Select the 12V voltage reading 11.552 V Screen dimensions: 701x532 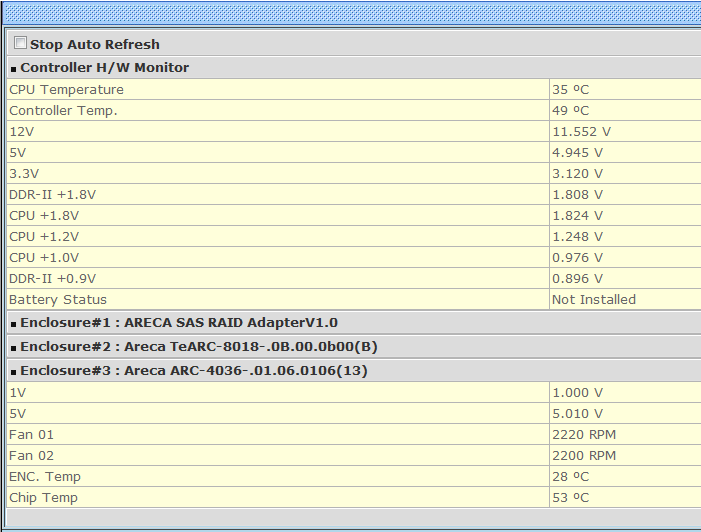pos(581,131)
